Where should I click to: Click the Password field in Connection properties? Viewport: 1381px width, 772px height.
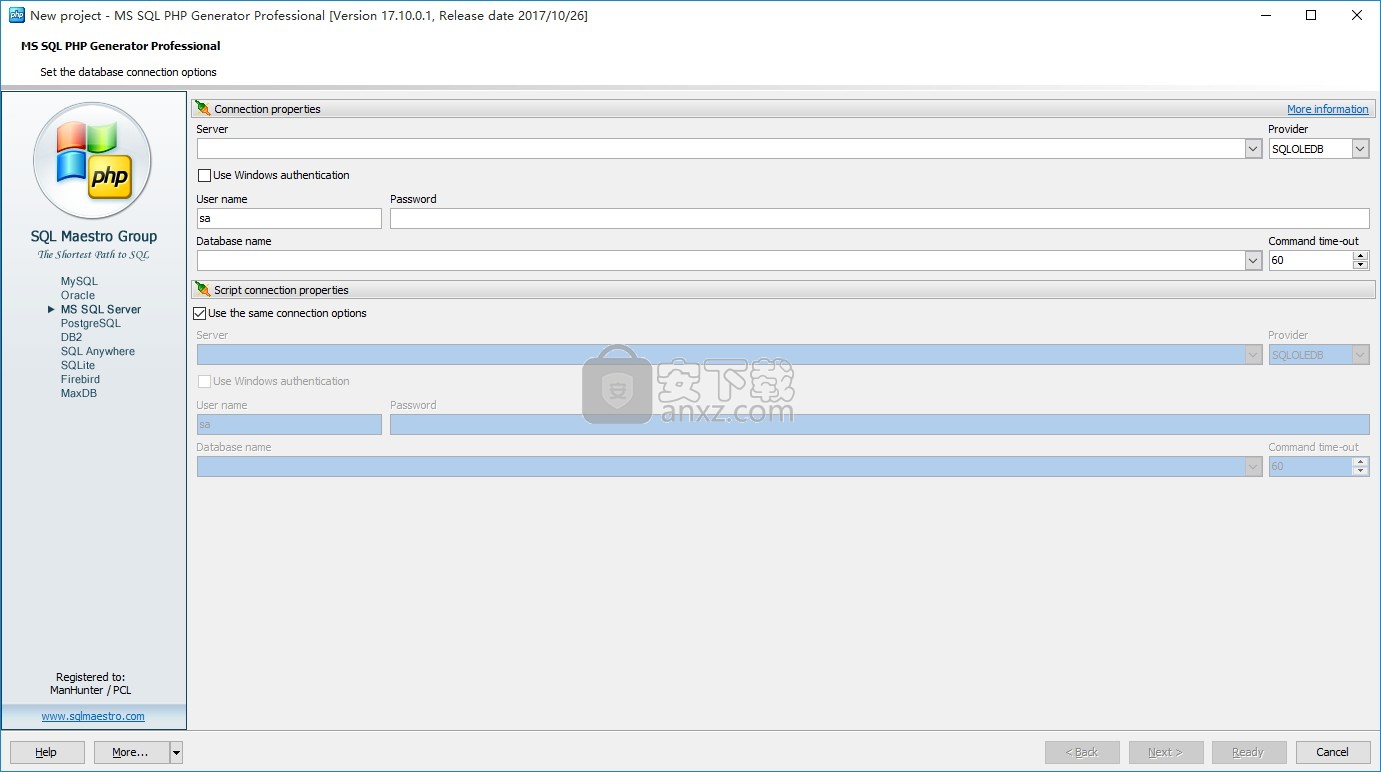pos(880,219)
